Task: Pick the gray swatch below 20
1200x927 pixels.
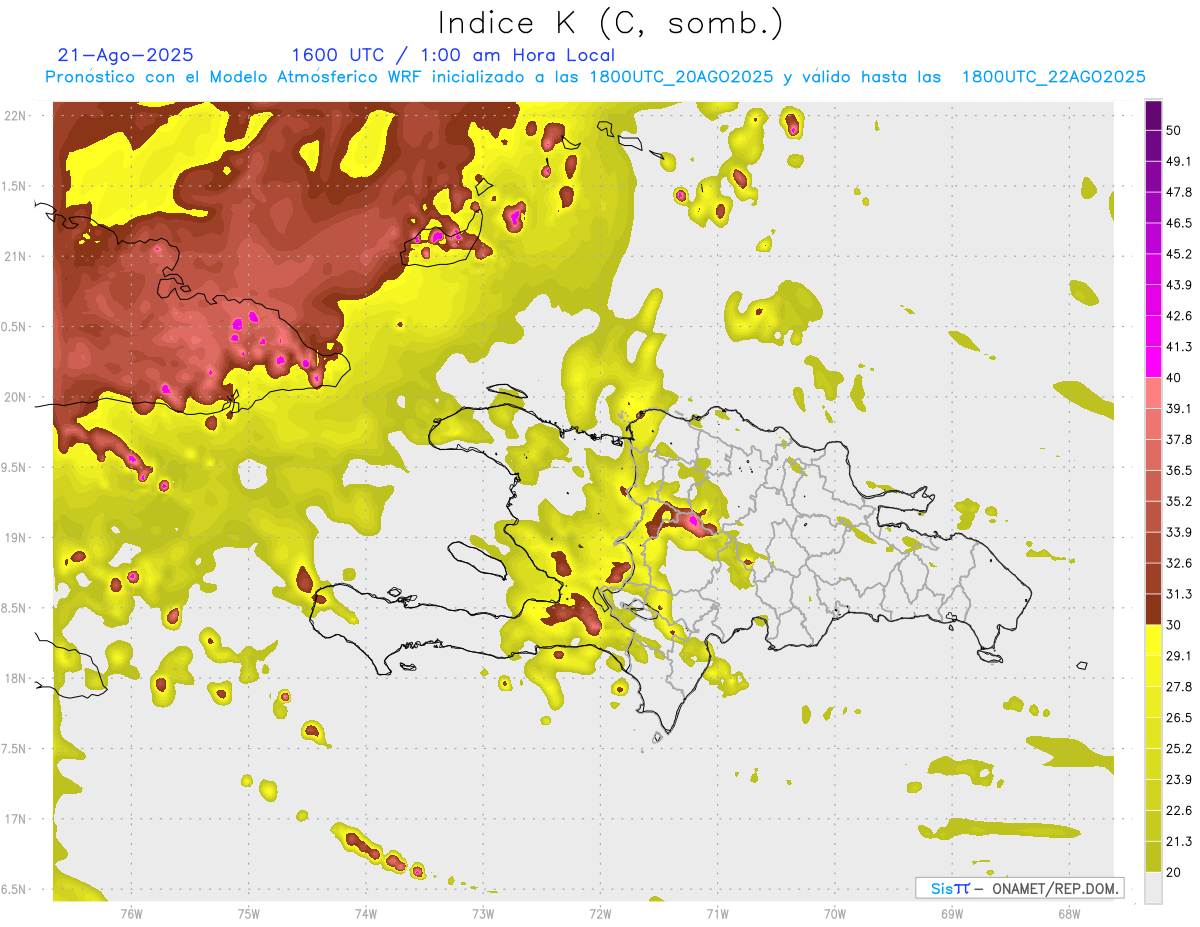Action: pyautogui.click(x=1153, y=888)
